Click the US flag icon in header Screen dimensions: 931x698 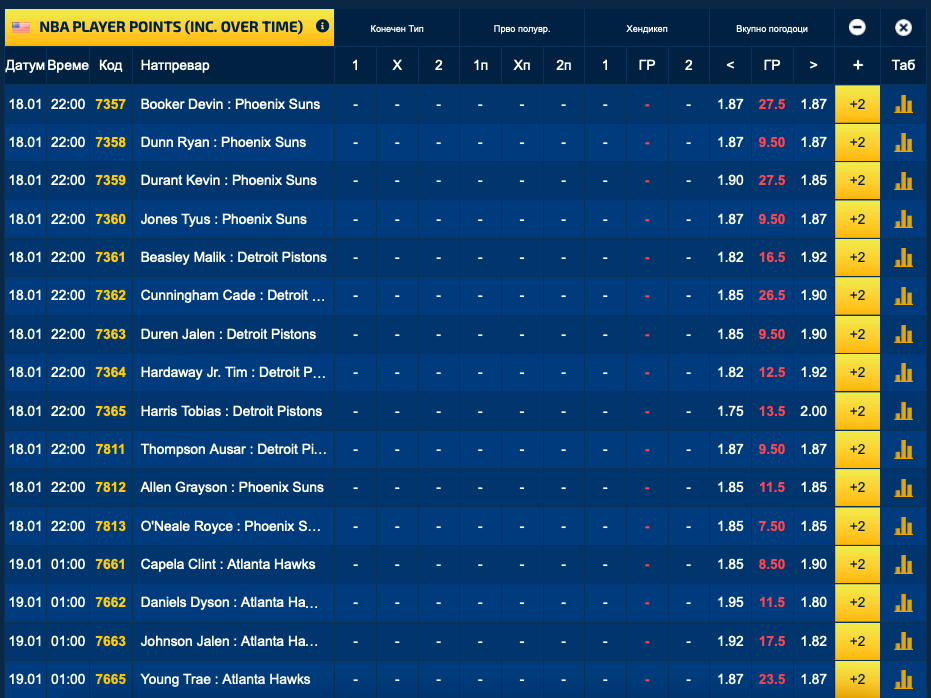(x=21, y=27)
